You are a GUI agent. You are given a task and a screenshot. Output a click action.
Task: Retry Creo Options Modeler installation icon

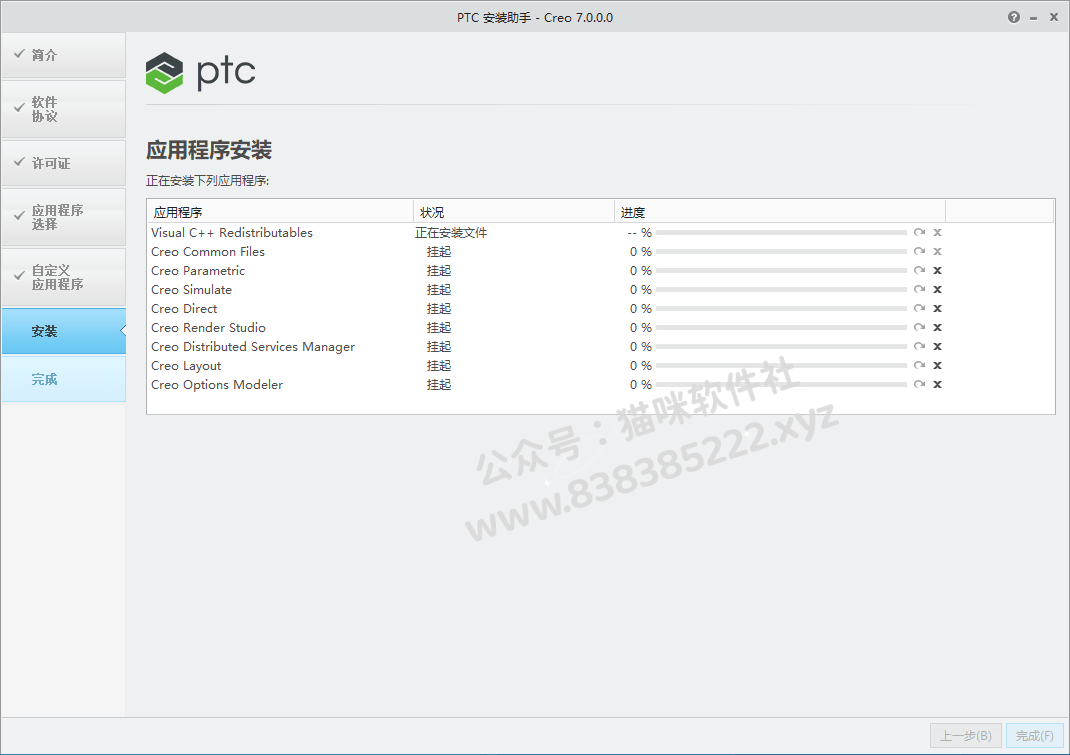[919, 384]
